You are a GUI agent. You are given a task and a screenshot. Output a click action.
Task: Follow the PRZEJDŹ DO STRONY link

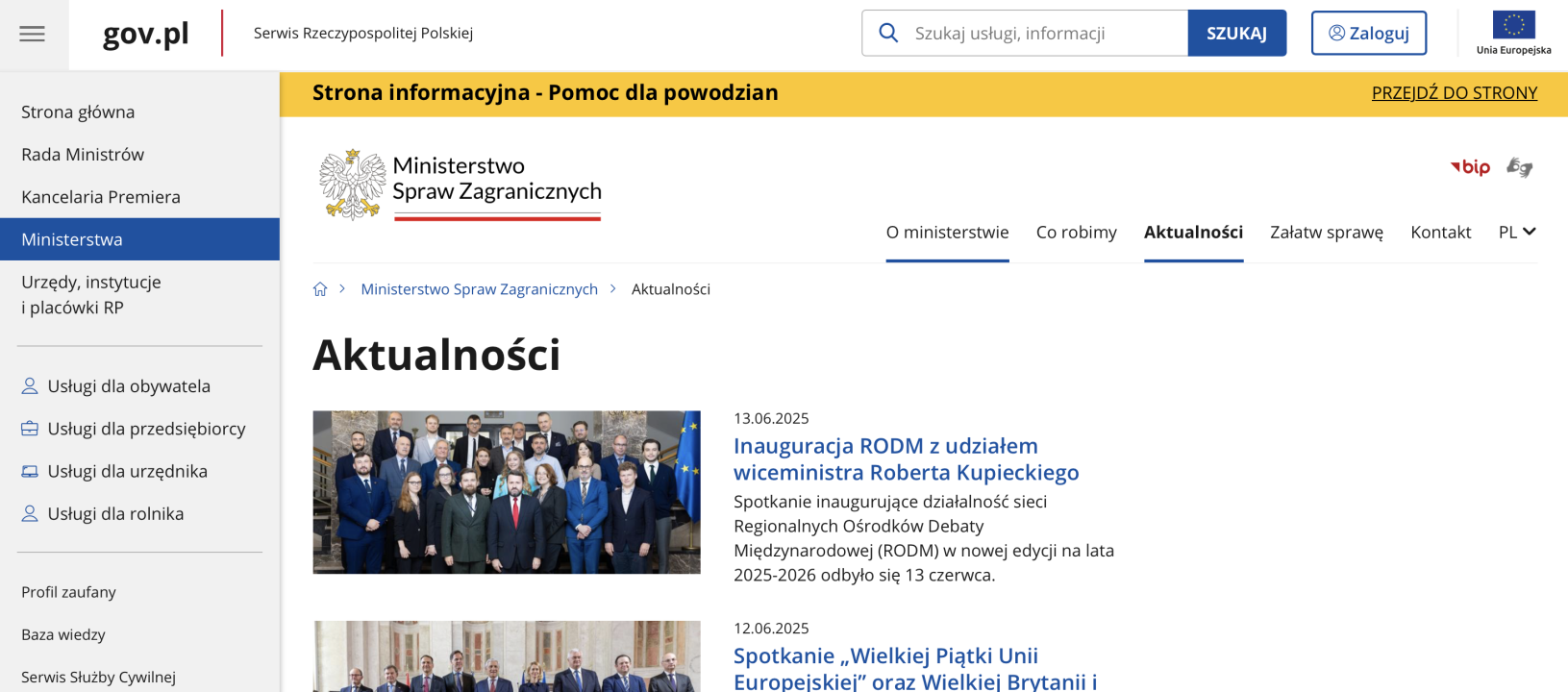coord(1454,93)
